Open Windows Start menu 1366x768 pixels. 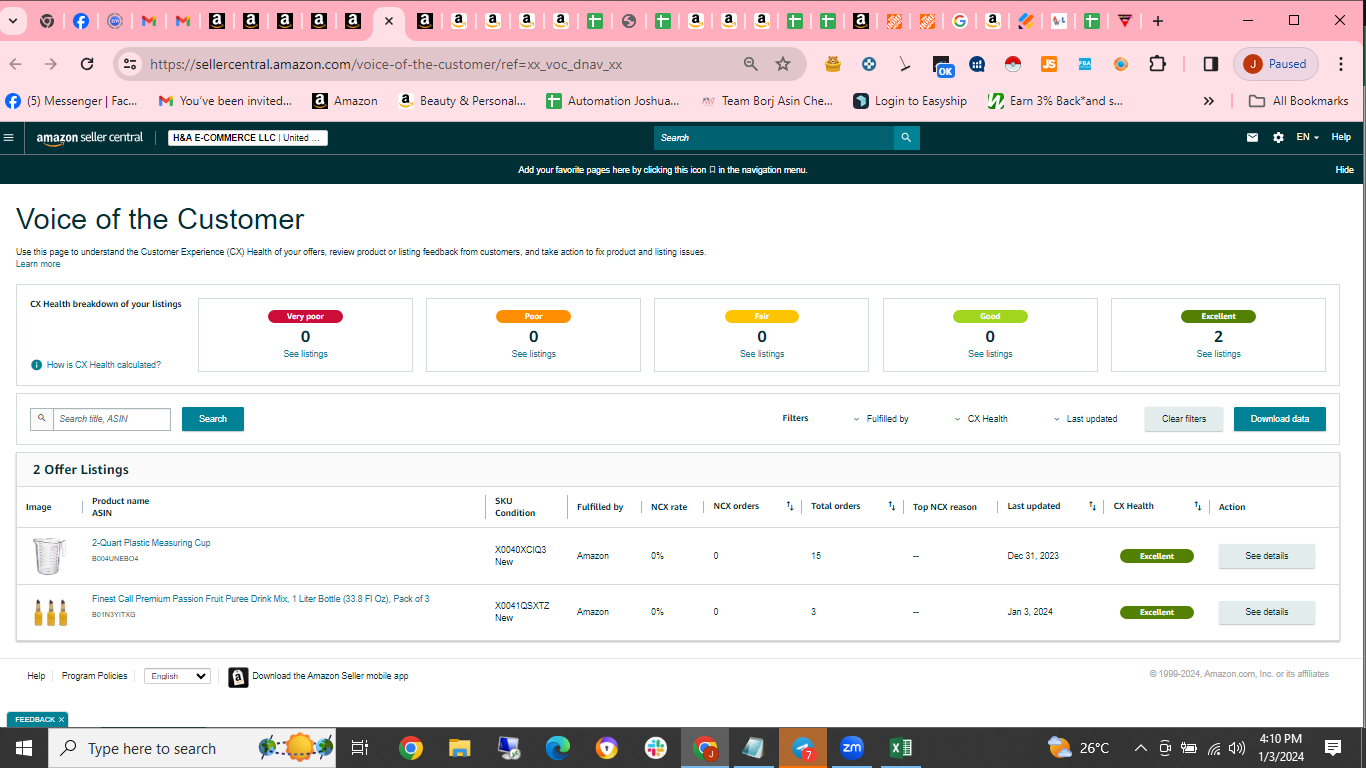[24, 748]
